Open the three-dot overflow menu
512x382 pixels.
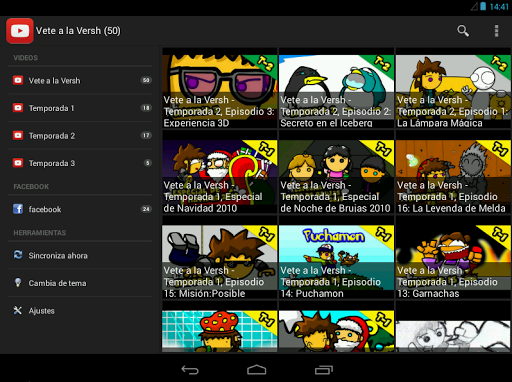click(496, 31)
